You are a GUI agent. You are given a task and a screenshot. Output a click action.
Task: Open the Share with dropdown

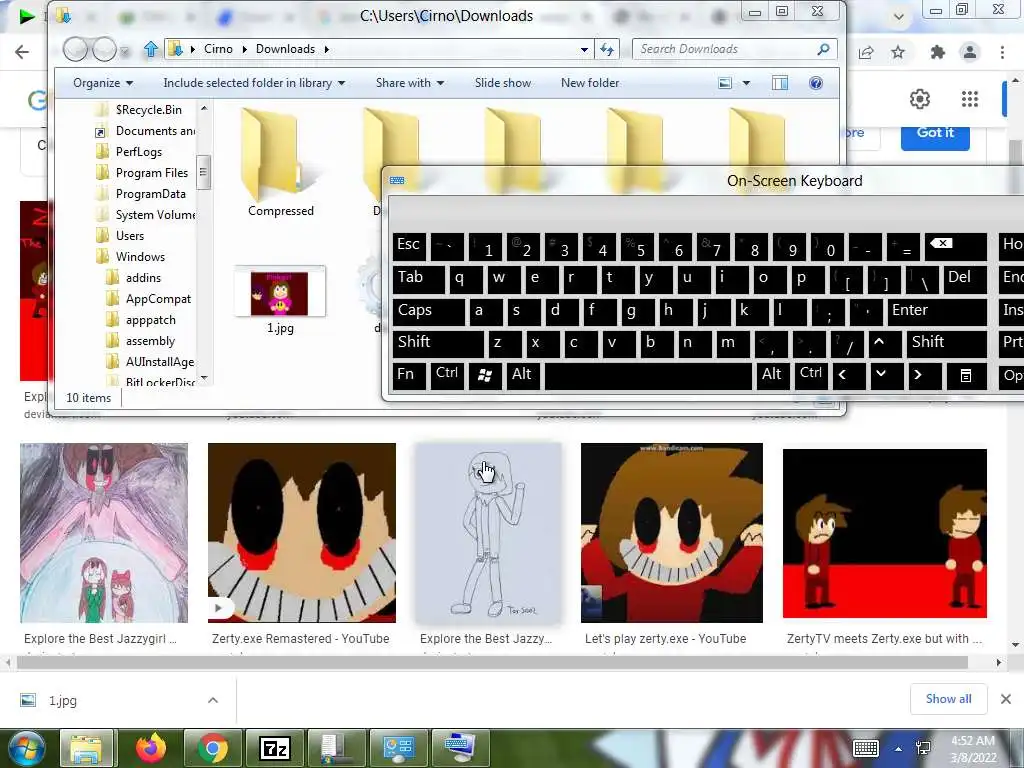409,83
